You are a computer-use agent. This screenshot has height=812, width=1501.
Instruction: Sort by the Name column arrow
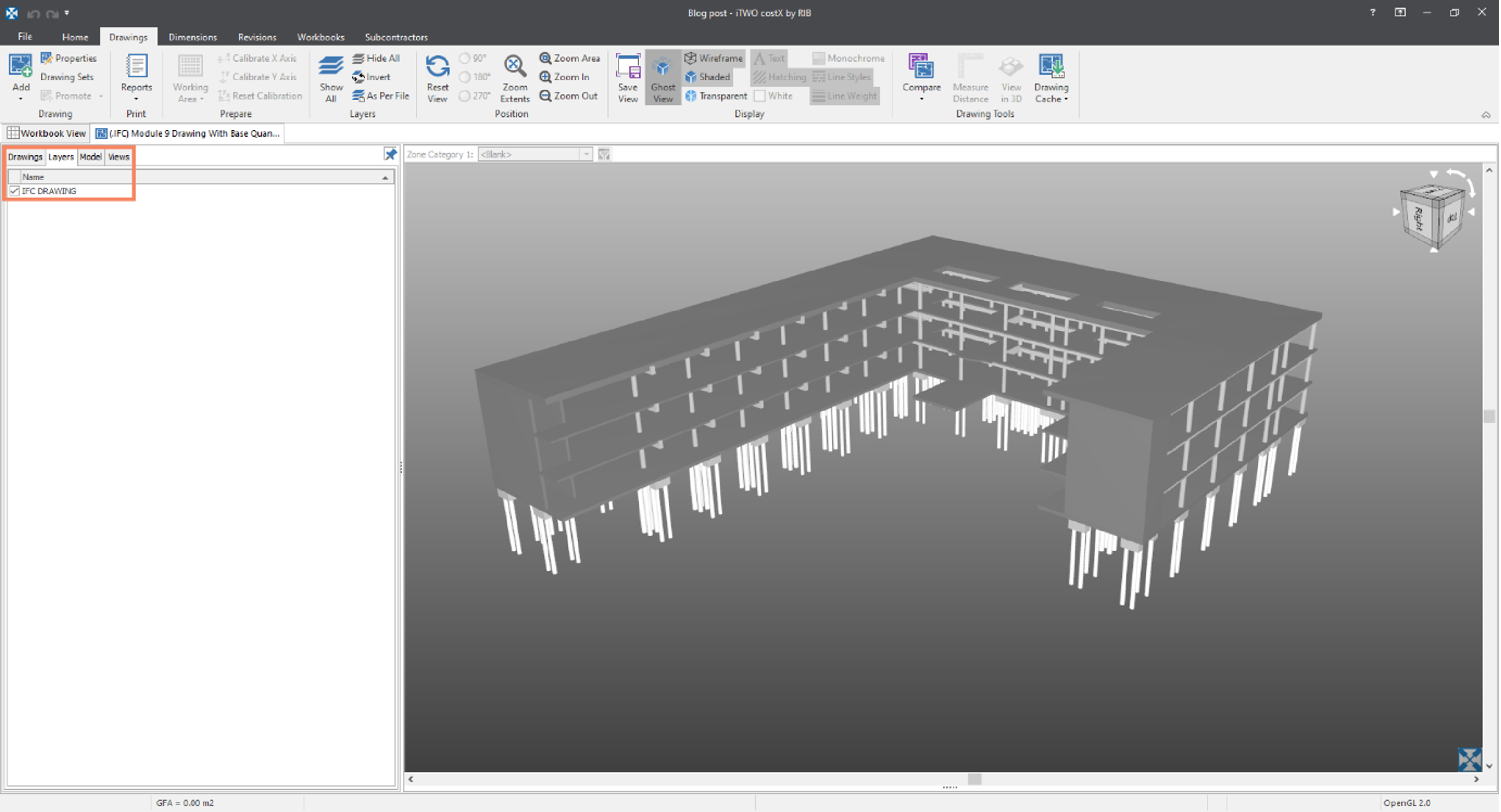click(x=385, y=177)
